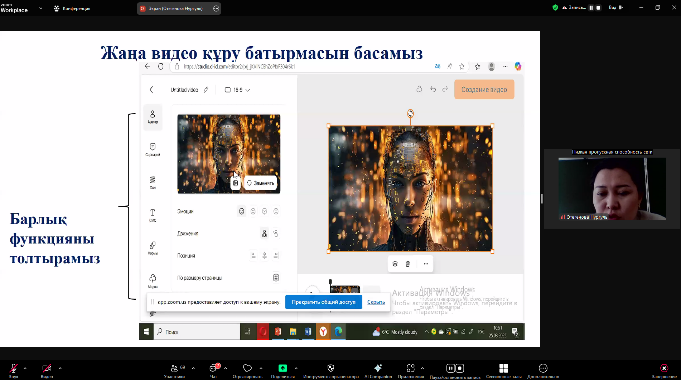
Task: Select the left position option
Action: pyautogui.click(x=253, y=255)
